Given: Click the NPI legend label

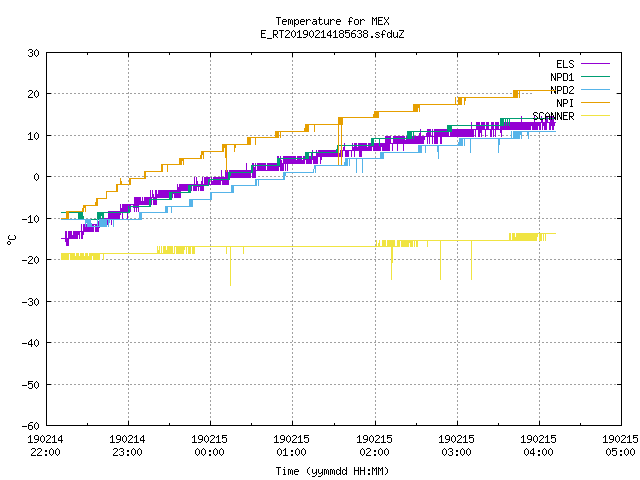Looking at the screenshot, I should coord(565,103).
